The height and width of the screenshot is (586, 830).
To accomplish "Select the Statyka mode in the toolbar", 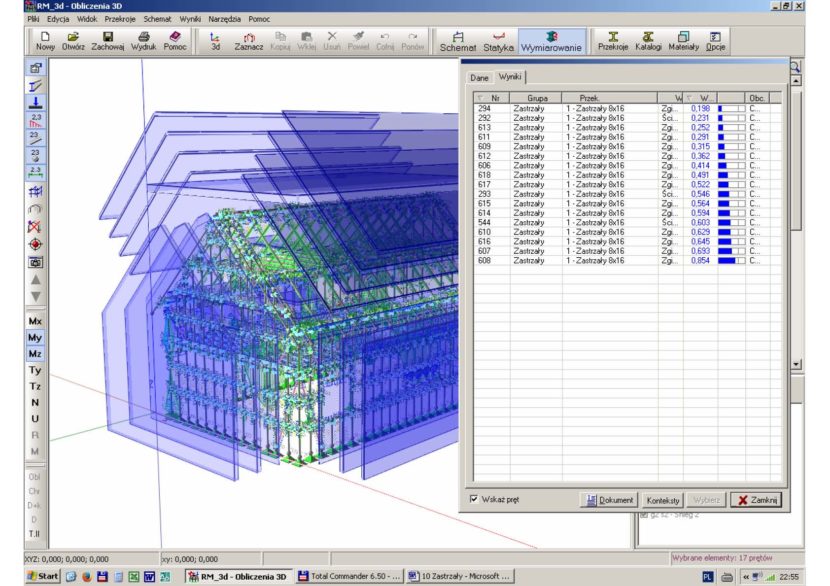I will [498, 40].
